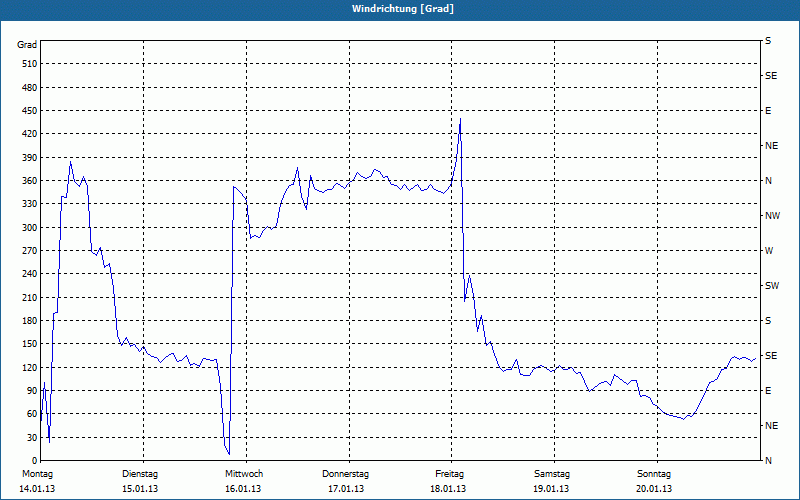Select the 480 axis value

pos(30,87)
